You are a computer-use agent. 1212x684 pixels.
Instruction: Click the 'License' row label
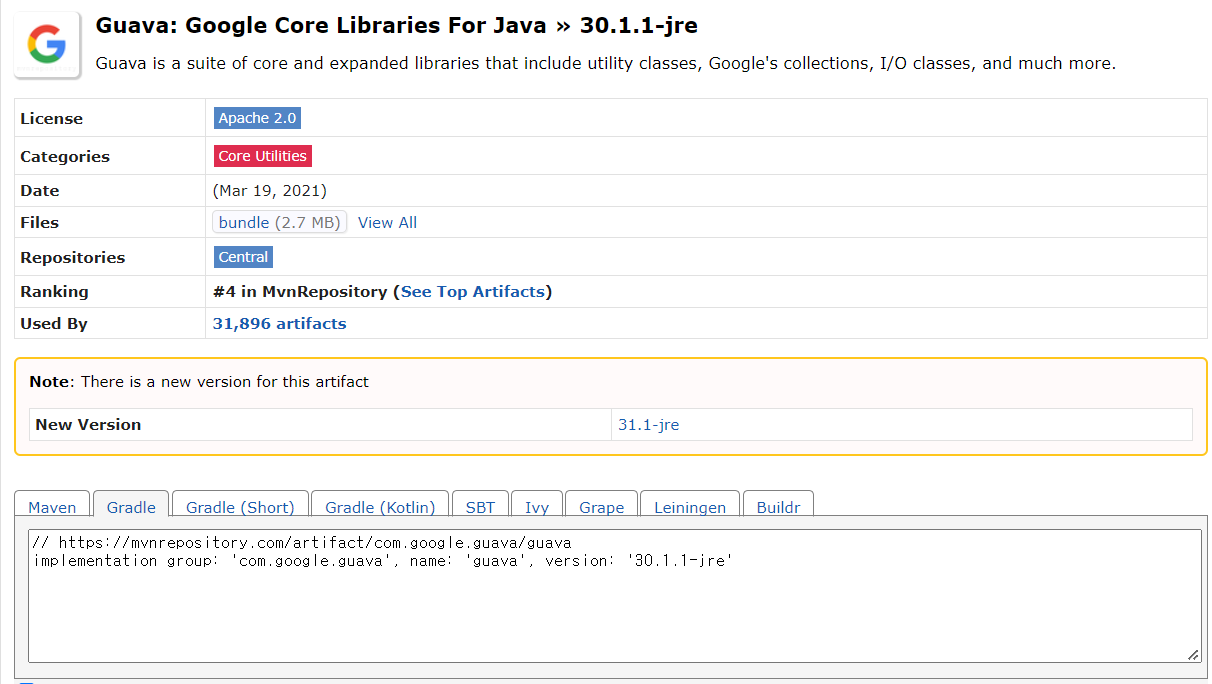pos(51,118)
